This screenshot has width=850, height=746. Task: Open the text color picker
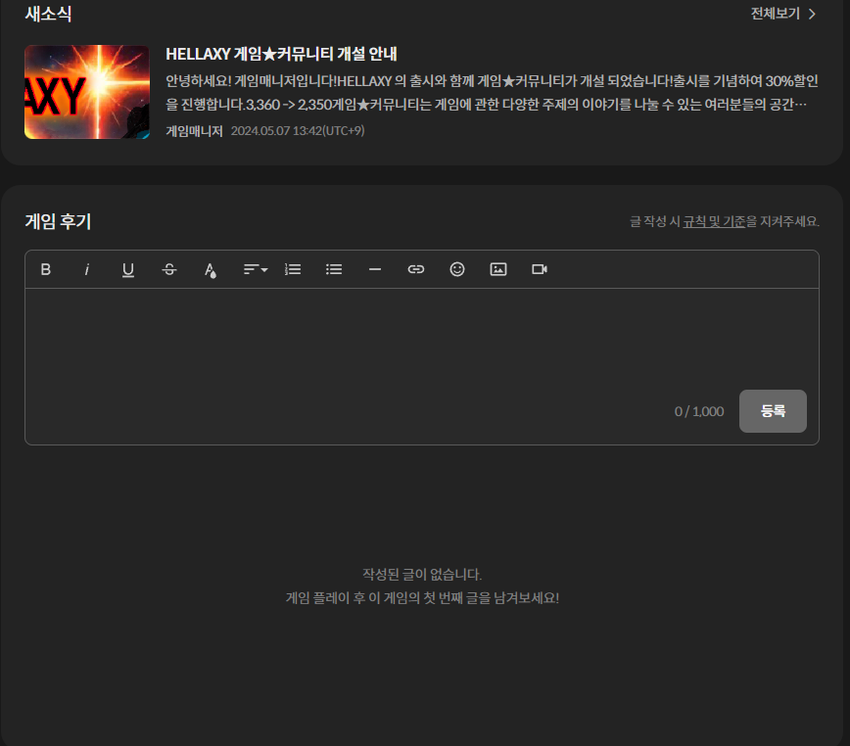[210, 270]
